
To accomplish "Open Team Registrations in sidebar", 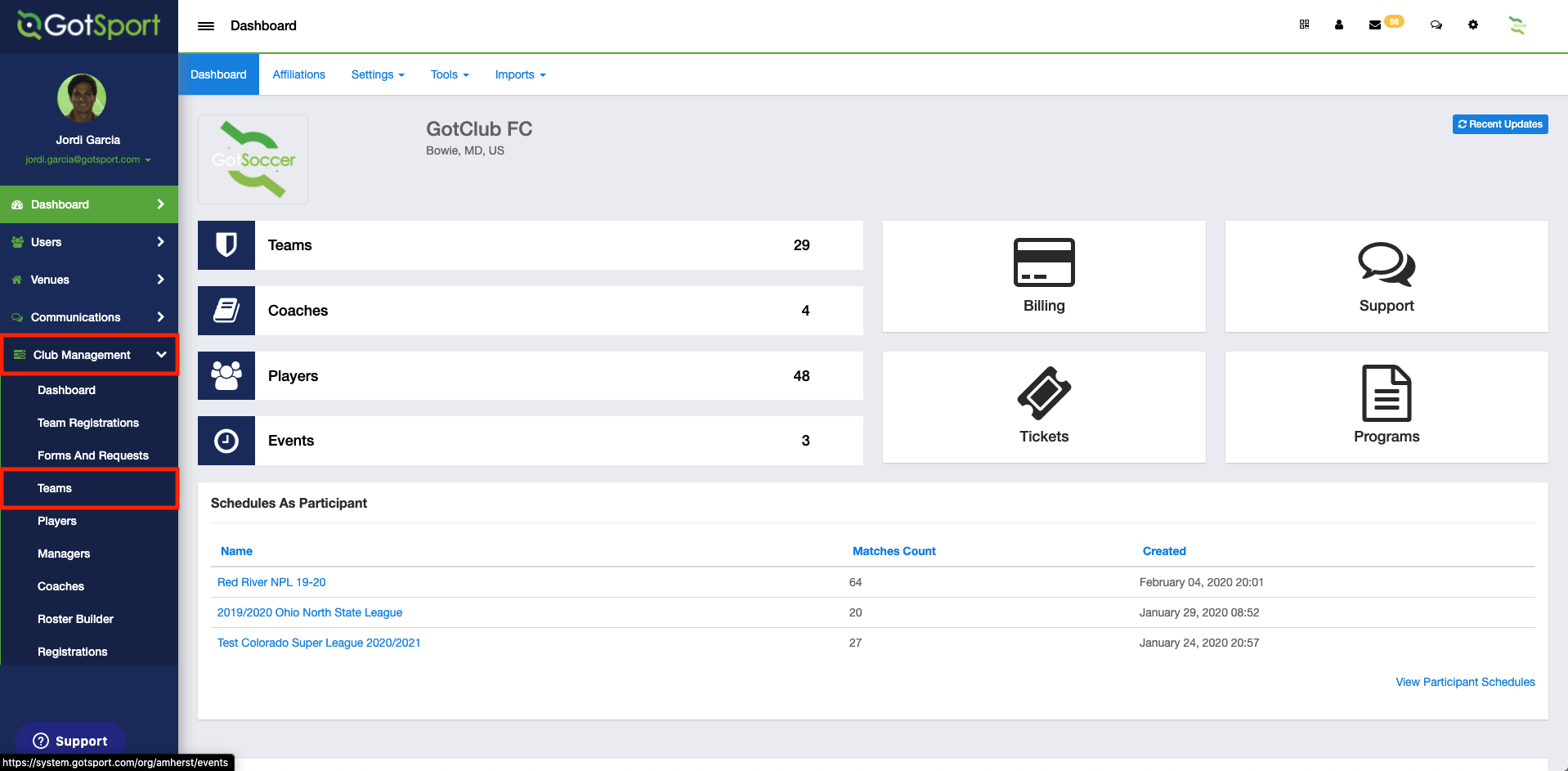I will coord(88,423).
